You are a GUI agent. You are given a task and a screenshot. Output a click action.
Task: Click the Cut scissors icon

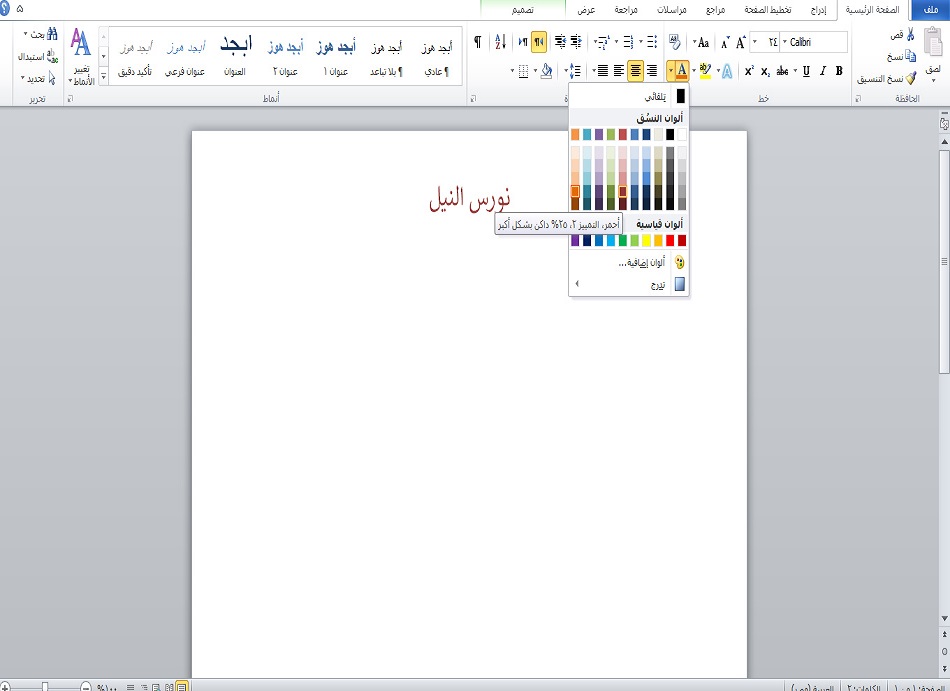tap(910, 35)
